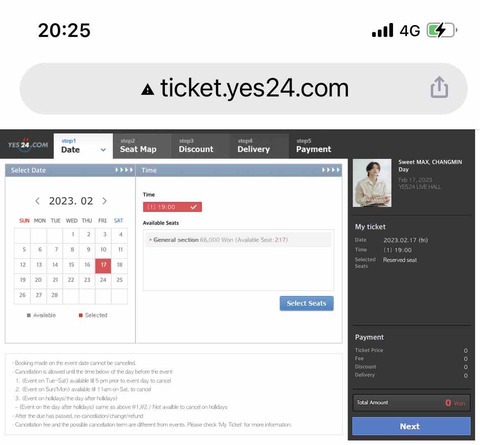Open the 2023. 02 month selector

tap(71, 201)
